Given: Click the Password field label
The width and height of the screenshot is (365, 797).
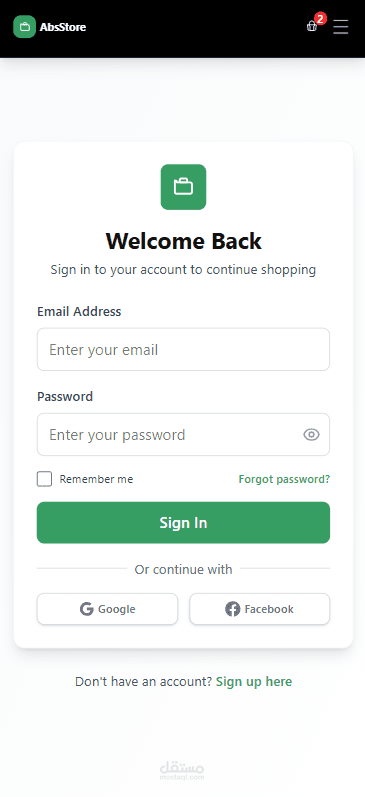Looking at the screenshot, I should (65, 396).
